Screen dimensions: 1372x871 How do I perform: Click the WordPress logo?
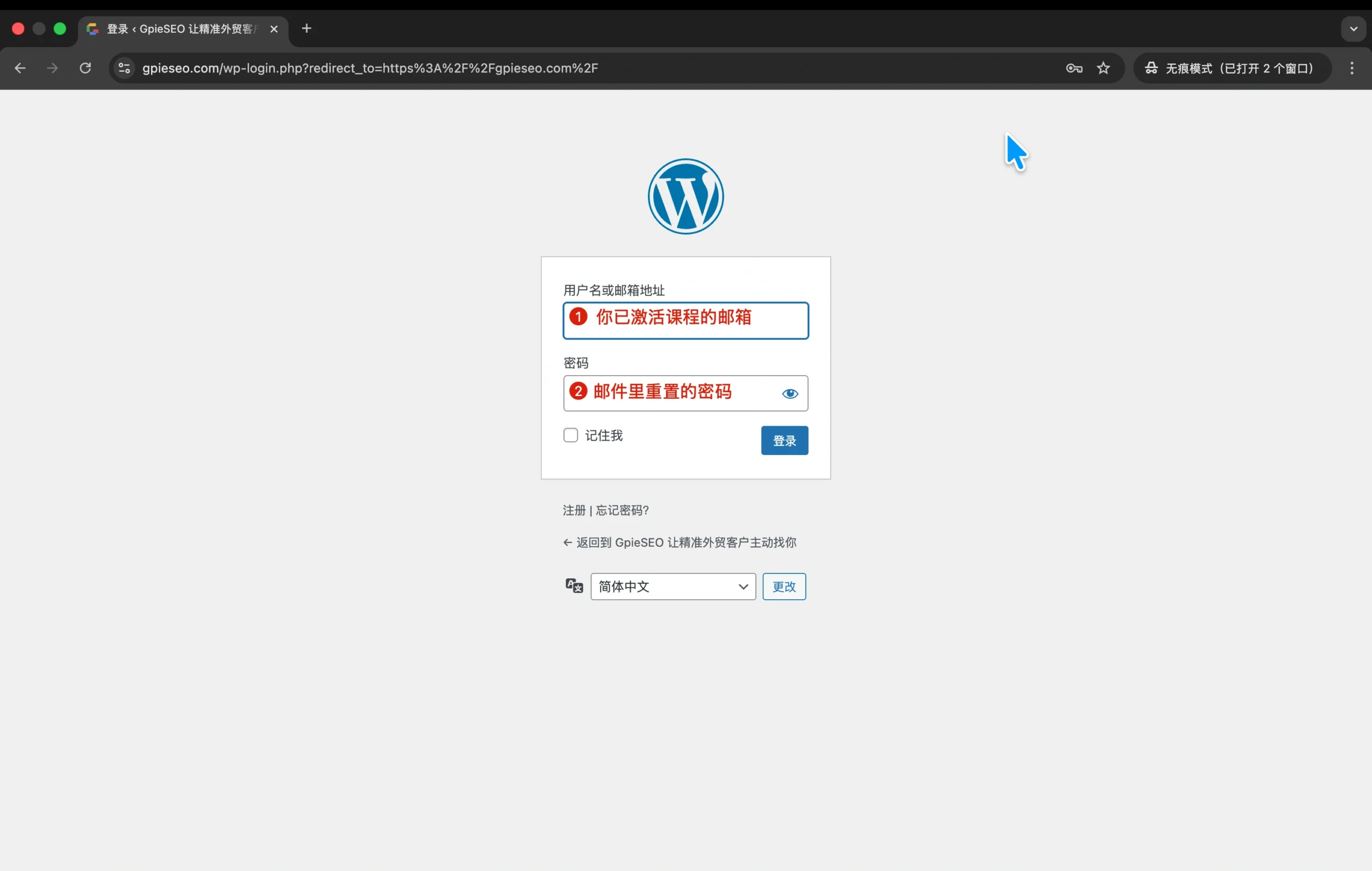click(685, 197)
